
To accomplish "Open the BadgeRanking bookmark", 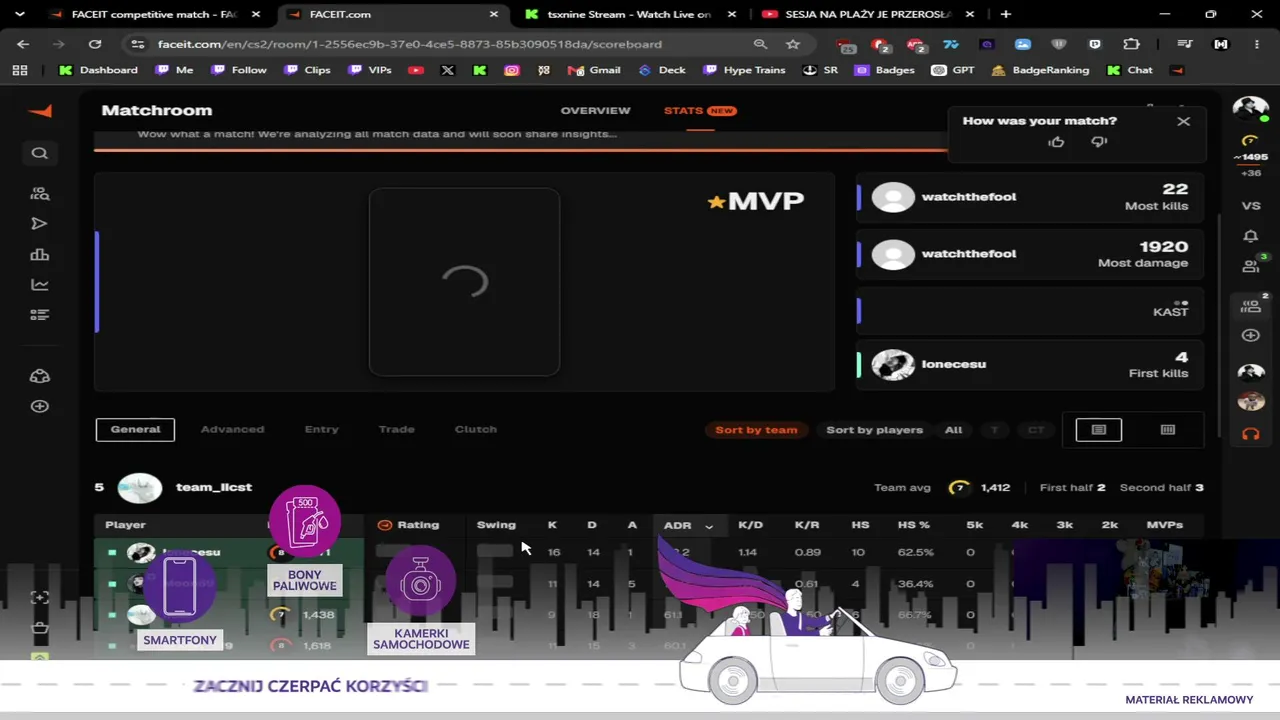I will 1040,70.
